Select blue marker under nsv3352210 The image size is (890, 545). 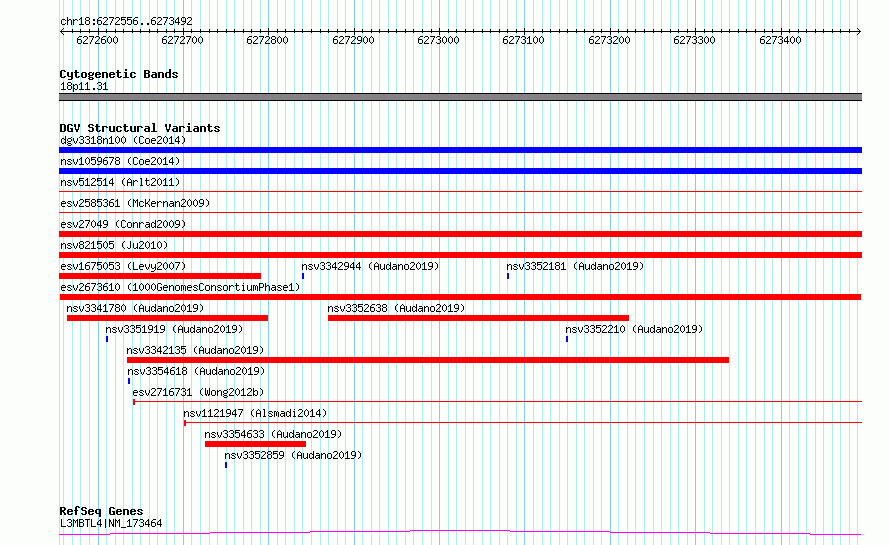(x=567, y=339)
